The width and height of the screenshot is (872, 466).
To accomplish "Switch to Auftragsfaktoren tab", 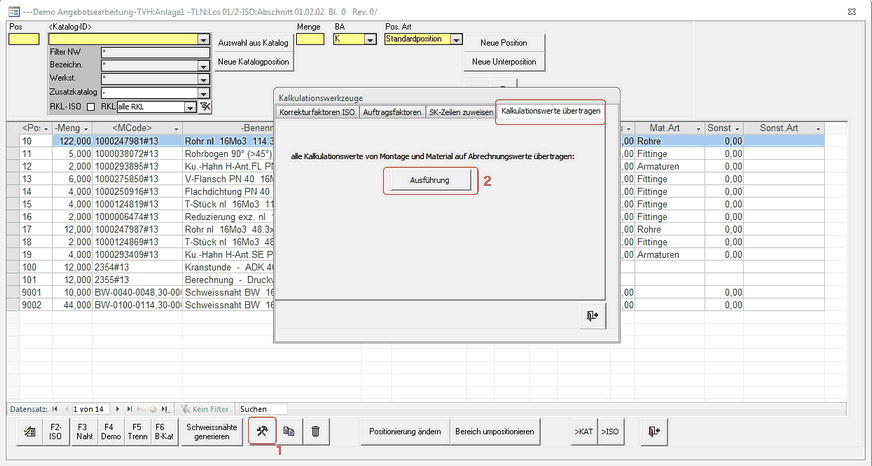I will (392, 112).
